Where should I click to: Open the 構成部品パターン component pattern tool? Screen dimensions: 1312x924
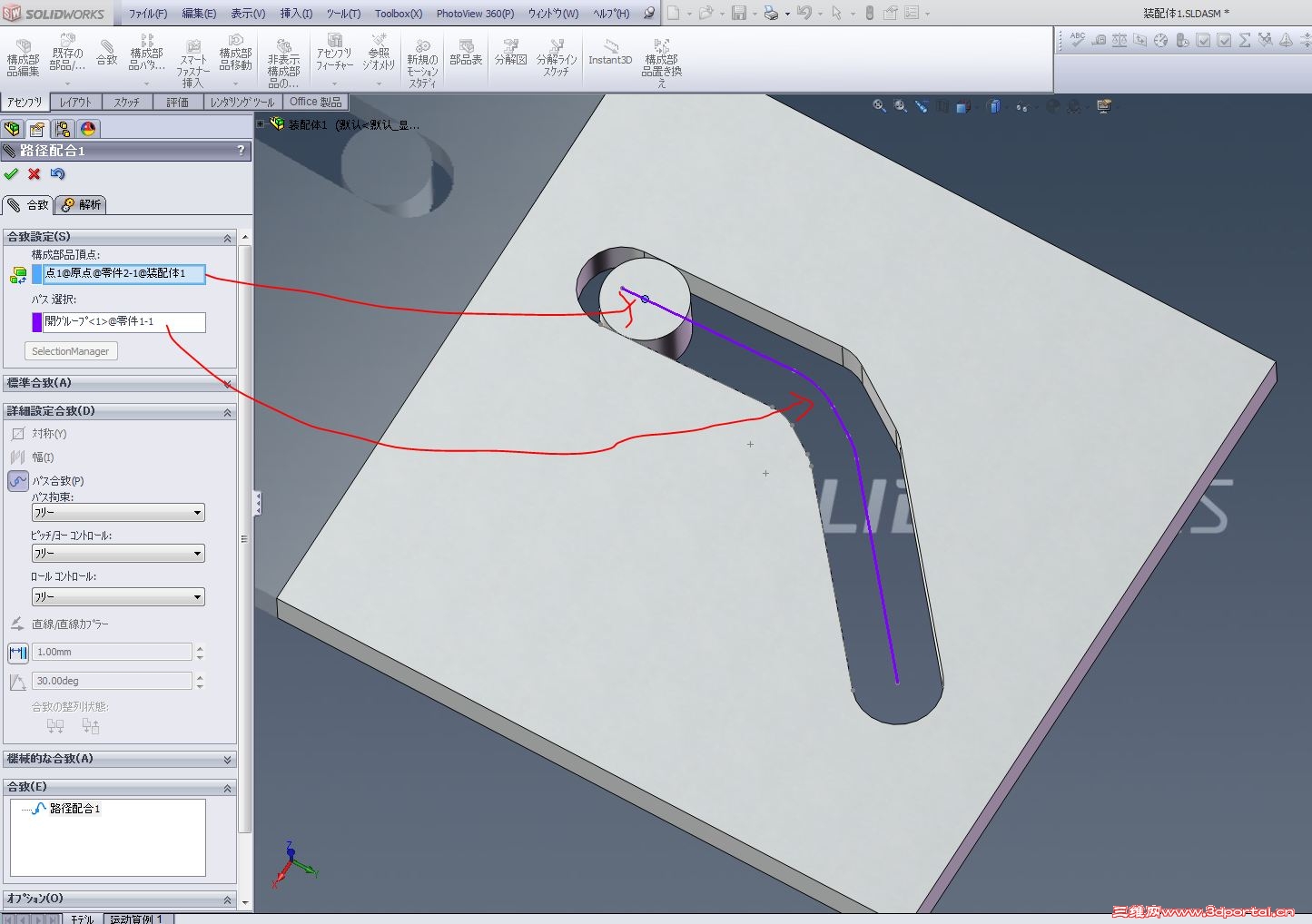(x=146, y=58)
